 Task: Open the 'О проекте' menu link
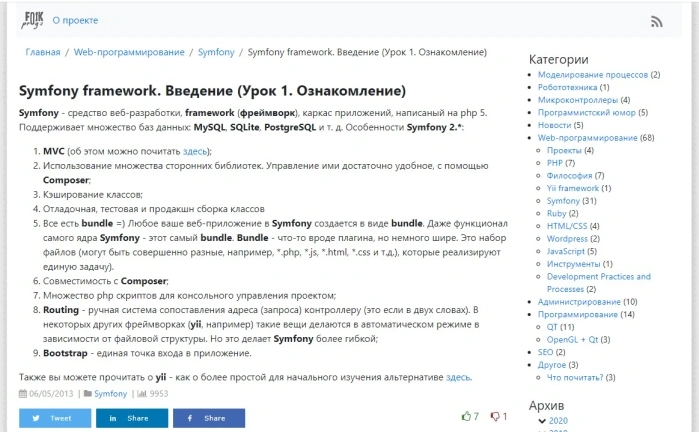click(75, 21)
